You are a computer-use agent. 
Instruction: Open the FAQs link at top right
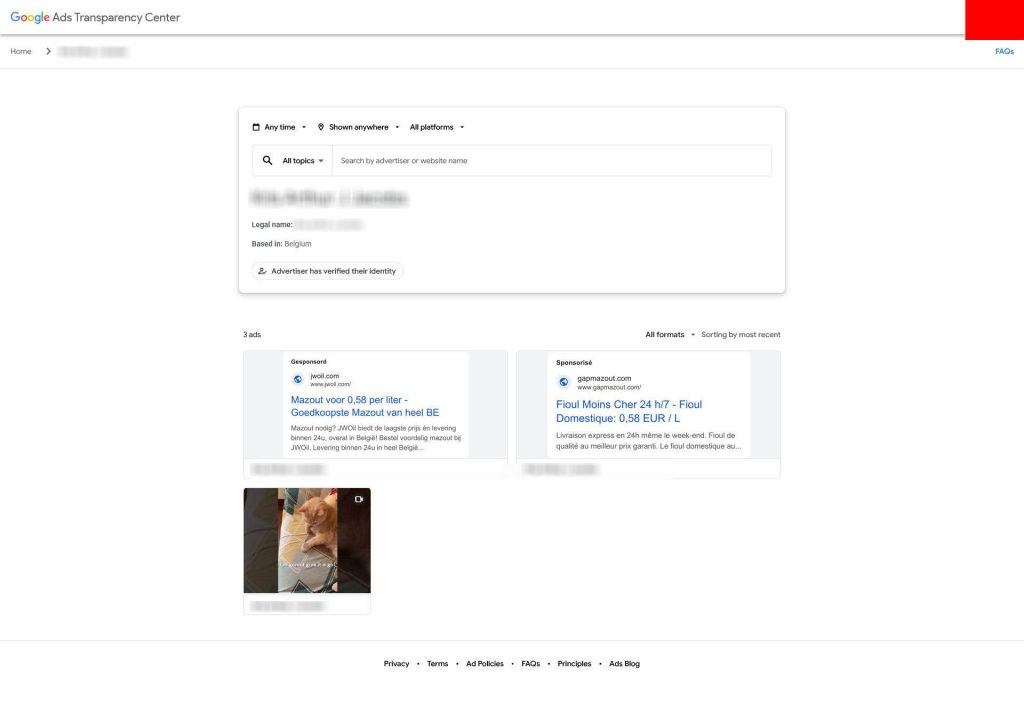click(x=1004, y=51)
